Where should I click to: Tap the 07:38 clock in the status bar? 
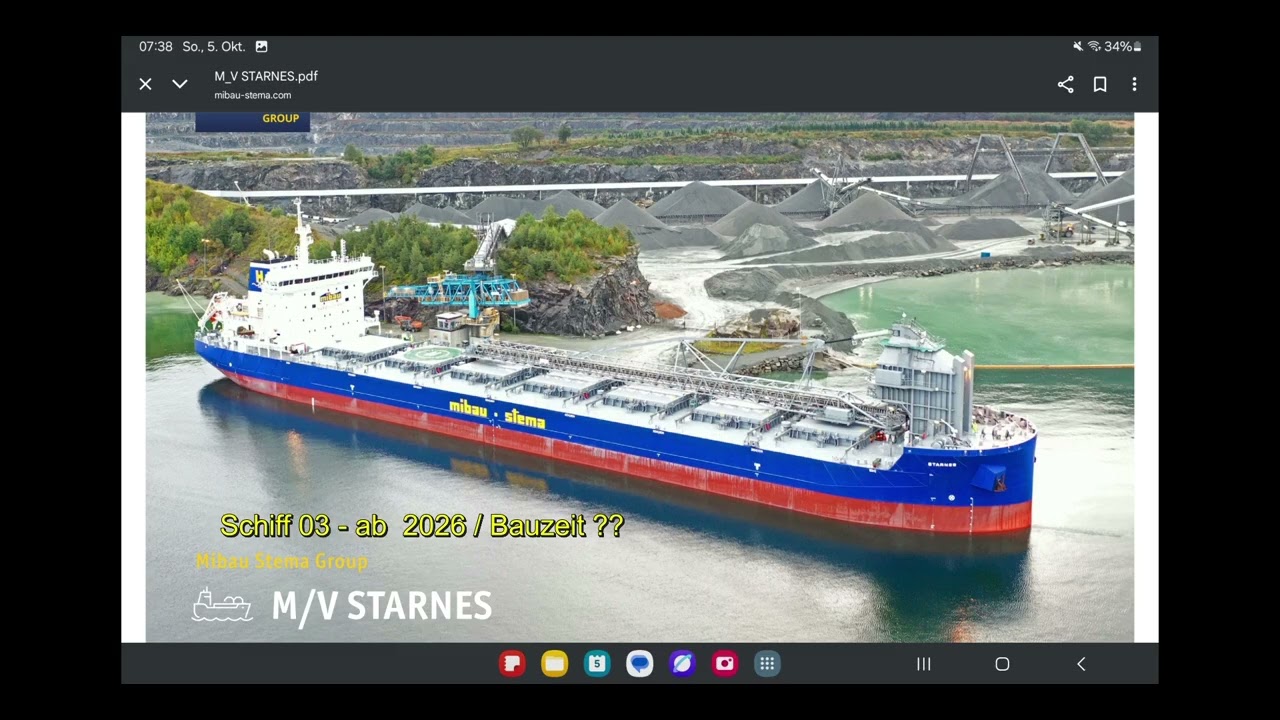tap(156, 47)
